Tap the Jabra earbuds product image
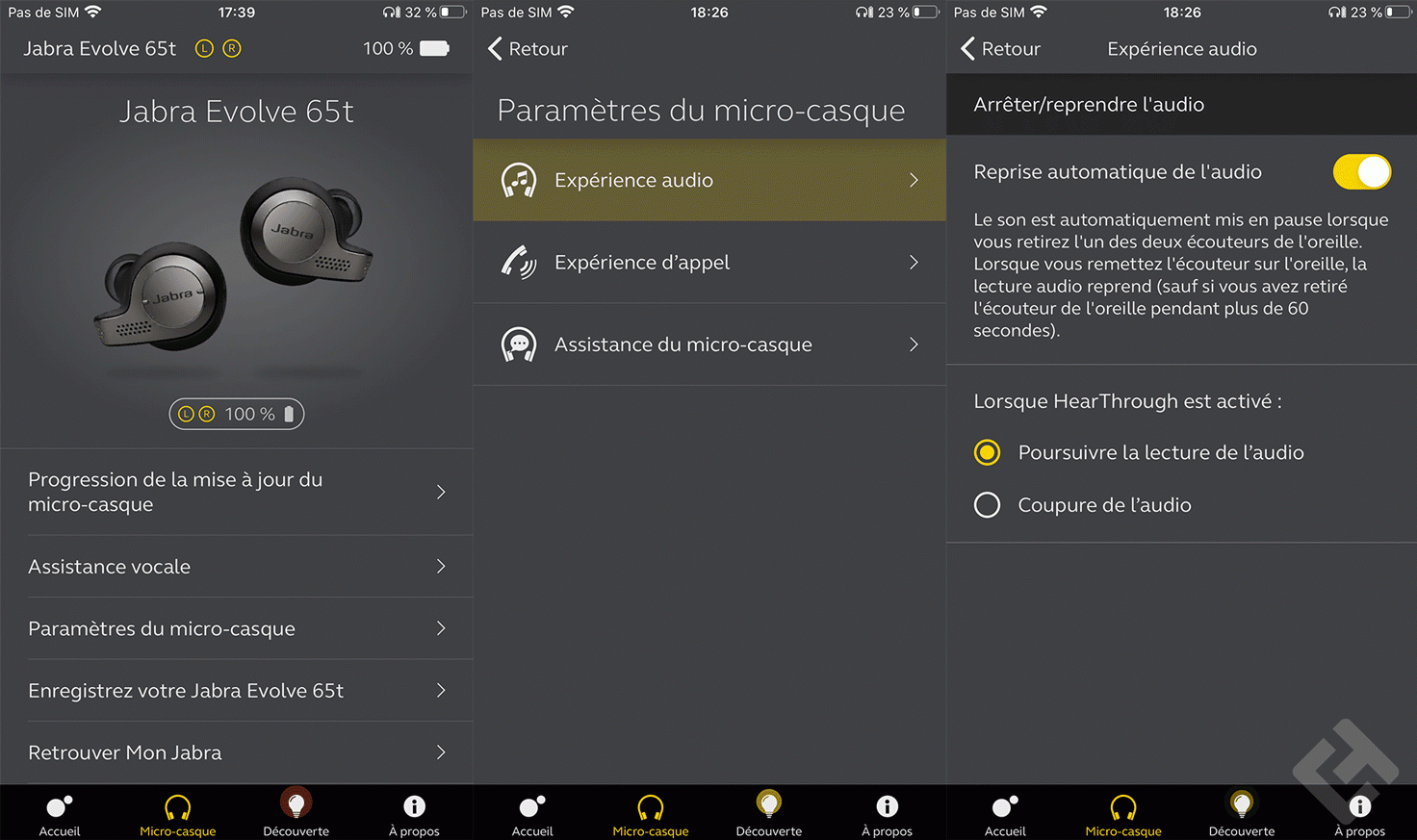The image size is (1417, 840). pos(234,264)
